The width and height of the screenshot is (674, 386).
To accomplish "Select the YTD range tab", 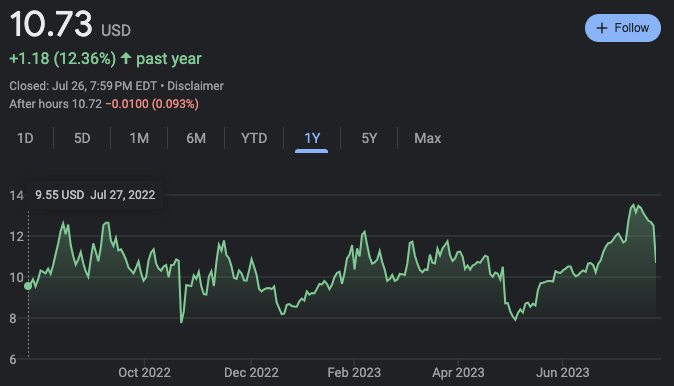I will (x=254, y=138).
